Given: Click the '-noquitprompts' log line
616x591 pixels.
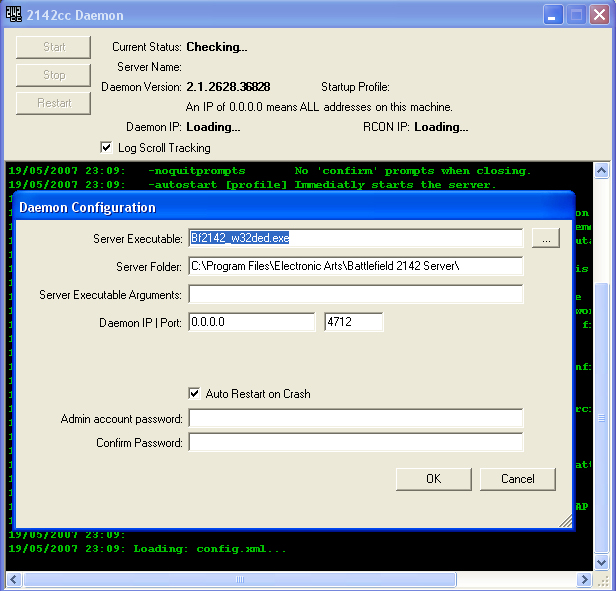Looking at the screenshot, I should tap(270, 171).
